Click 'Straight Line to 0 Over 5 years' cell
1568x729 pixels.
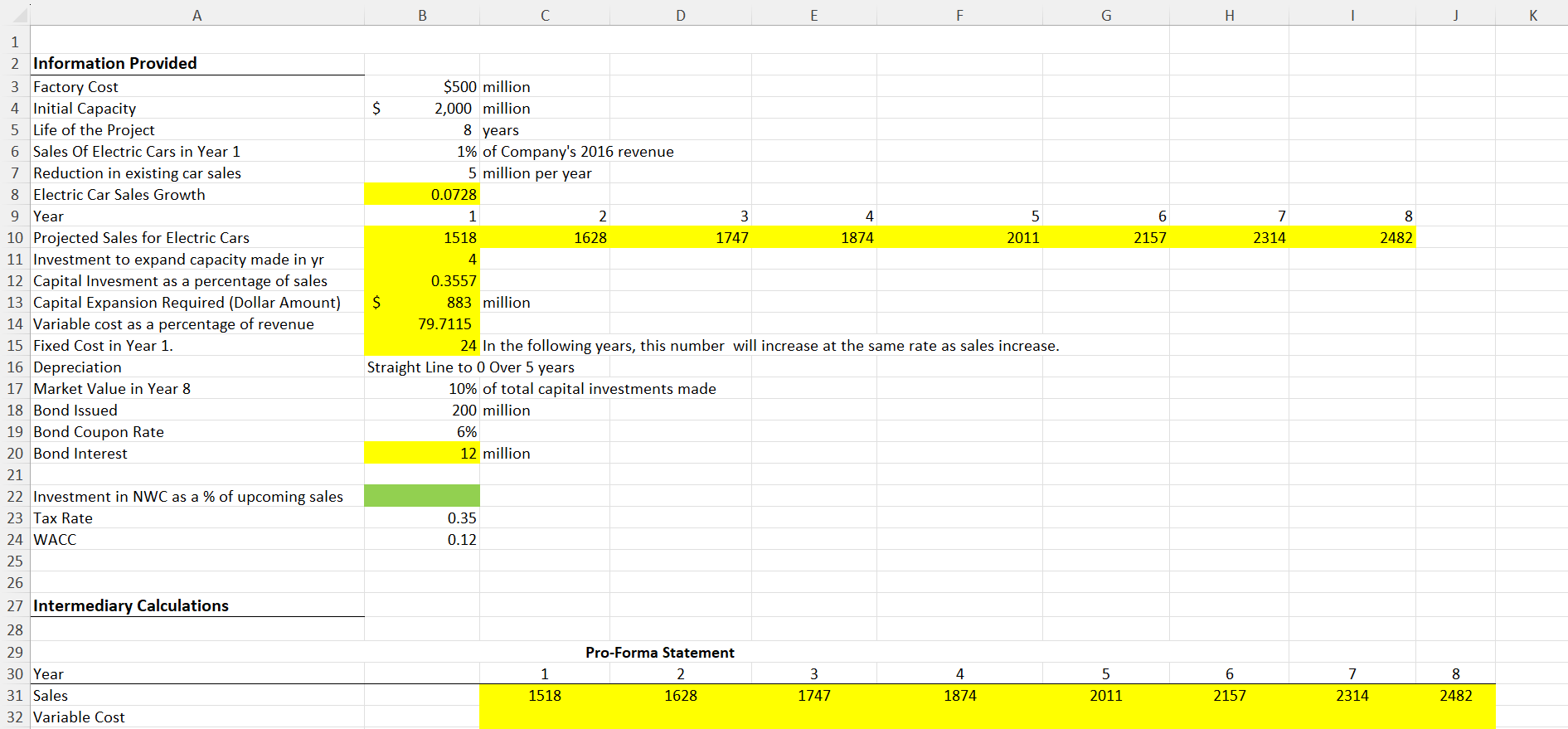tap(470, 367)
